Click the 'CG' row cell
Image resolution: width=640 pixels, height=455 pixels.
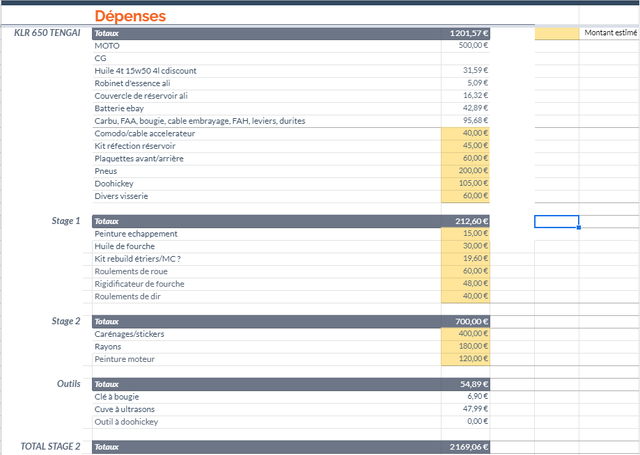pos(267,58)
